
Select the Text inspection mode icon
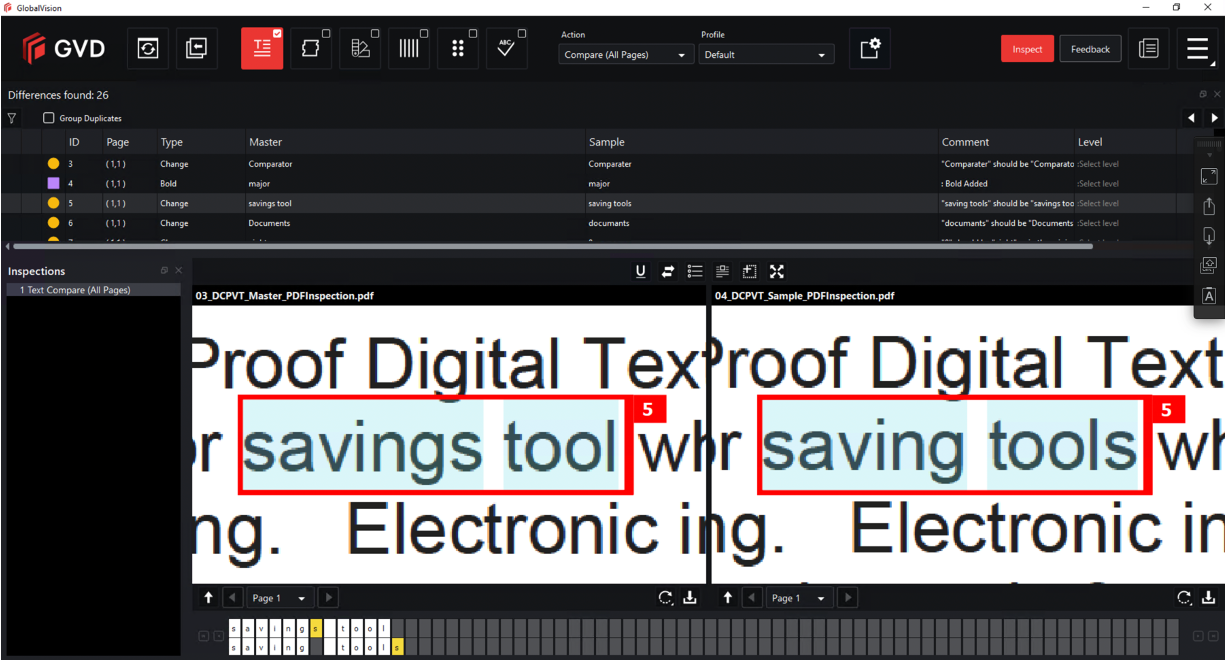point(261,49)
